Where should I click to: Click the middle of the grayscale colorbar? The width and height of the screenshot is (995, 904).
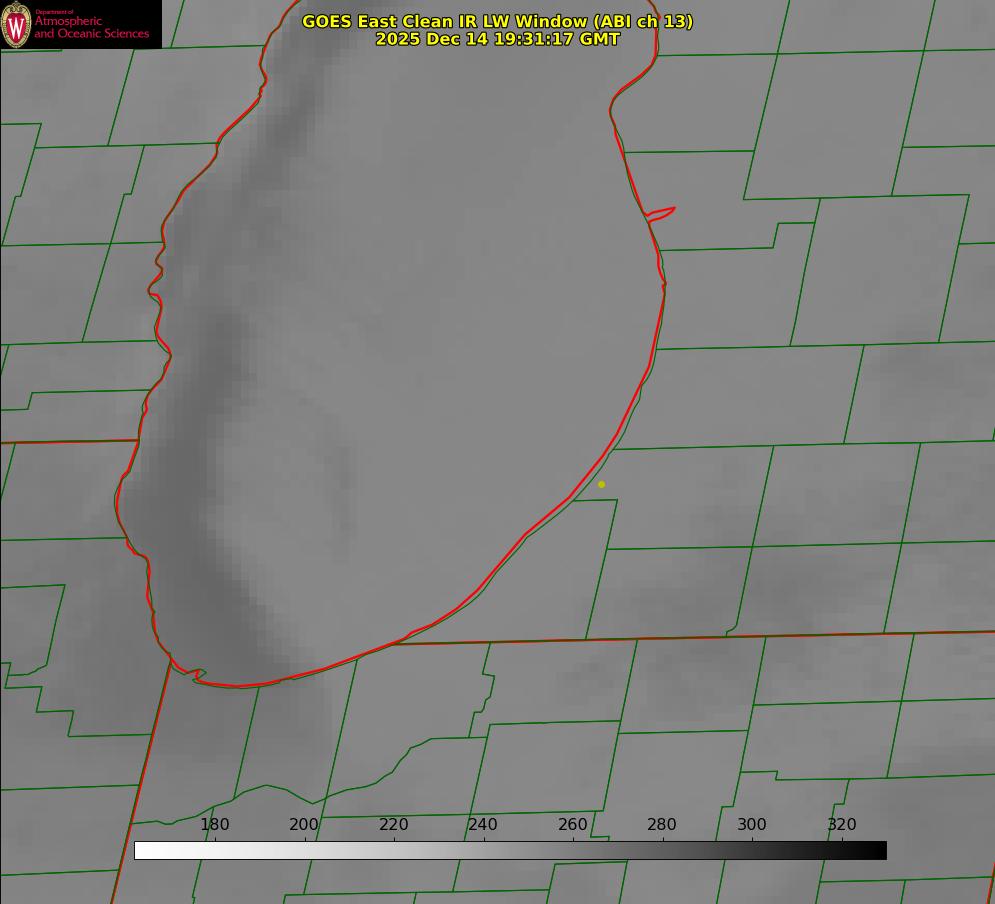pos(510,851)
